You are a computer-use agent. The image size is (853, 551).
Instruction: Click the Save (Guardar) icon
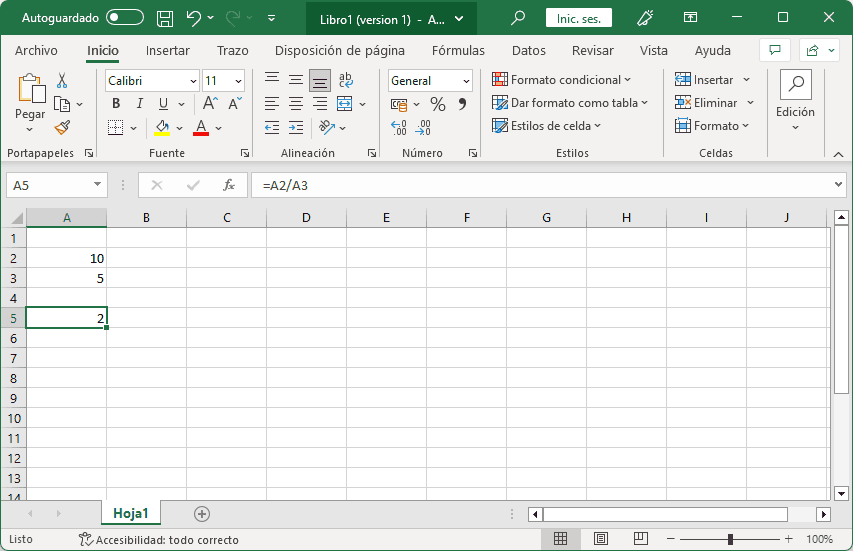(x=165, y=18)
